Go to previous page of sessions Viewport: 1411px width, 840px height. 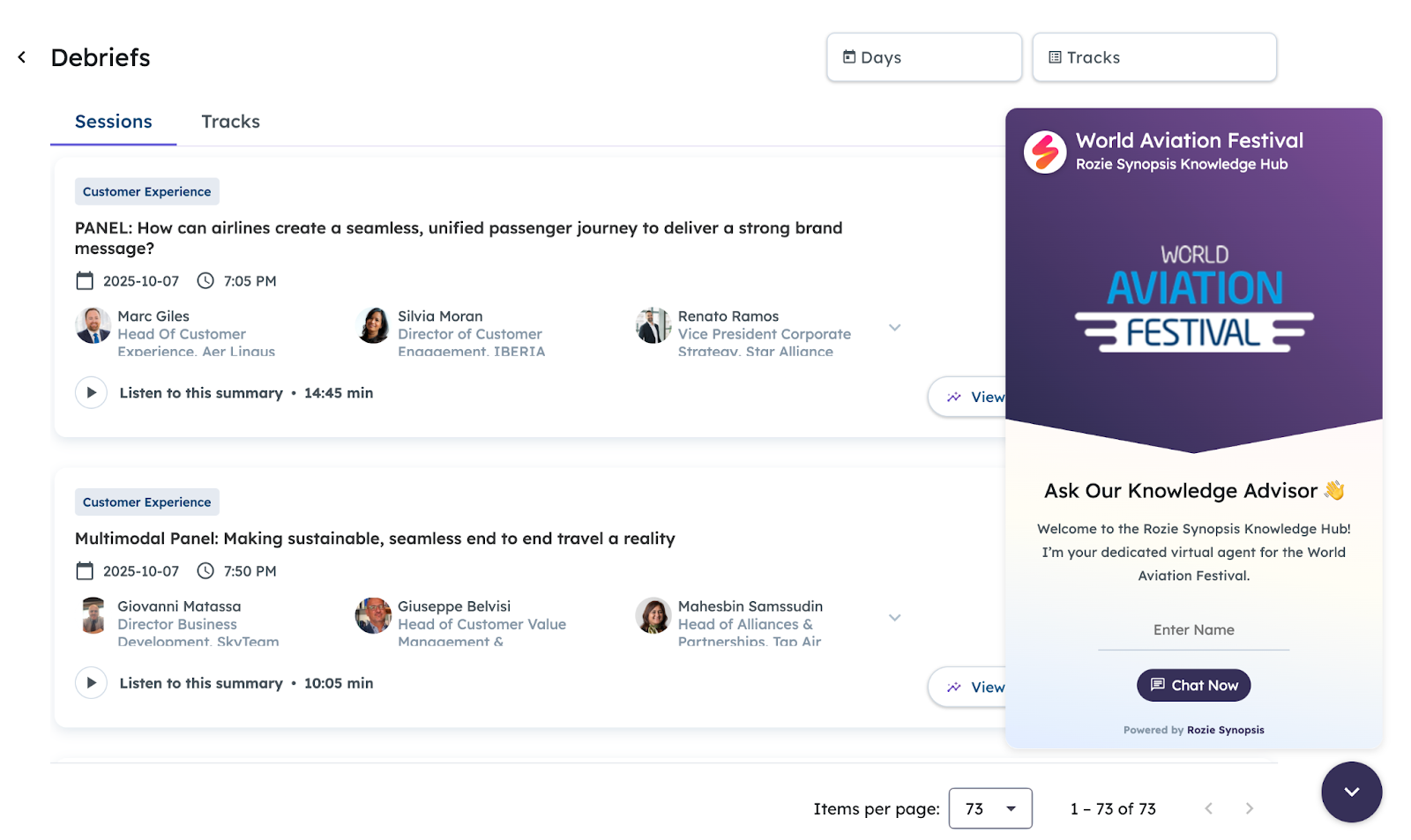[1209, 808]
